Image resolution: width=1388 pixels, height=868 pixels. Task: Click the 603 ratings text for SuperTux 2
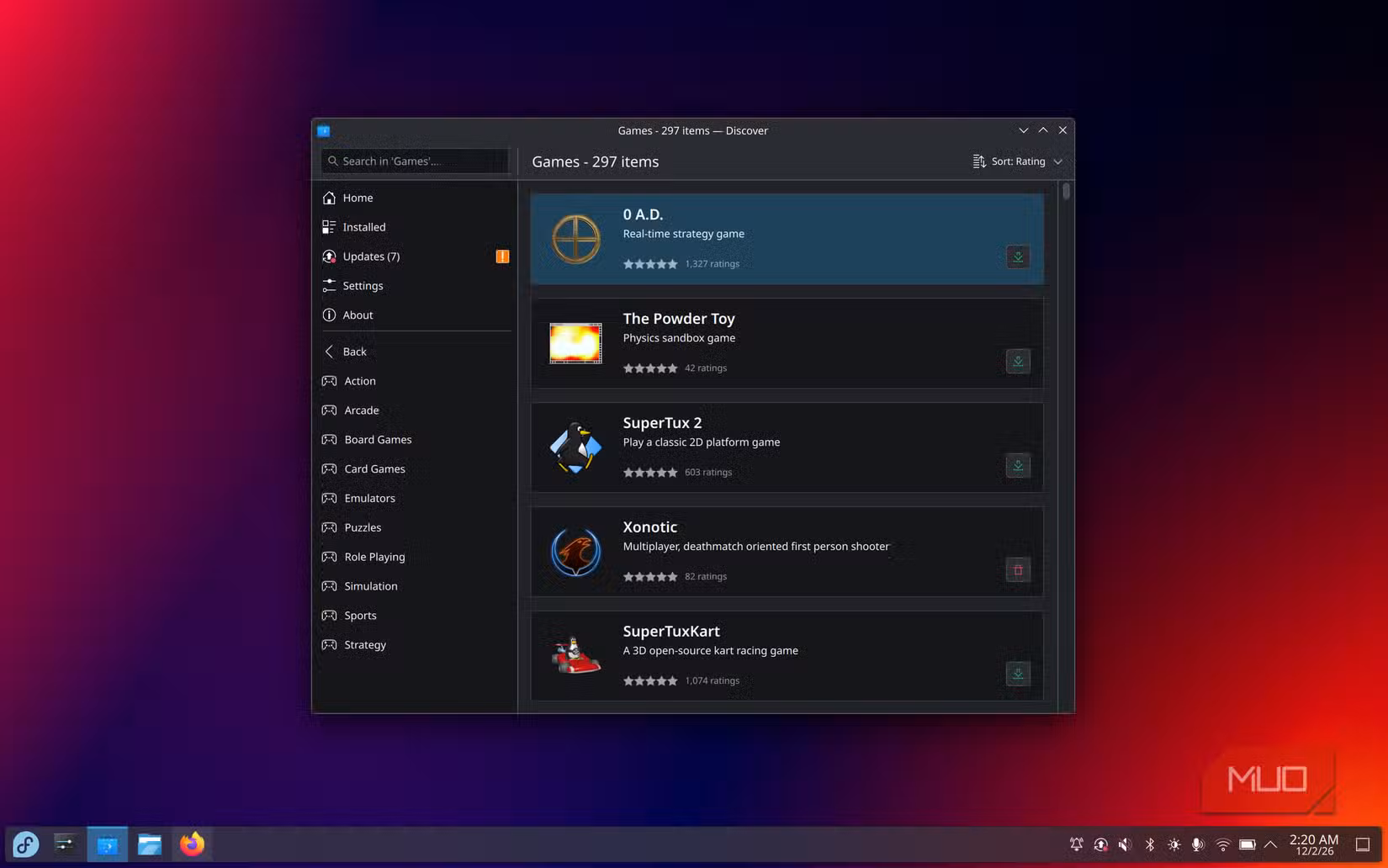pos(708,473)
